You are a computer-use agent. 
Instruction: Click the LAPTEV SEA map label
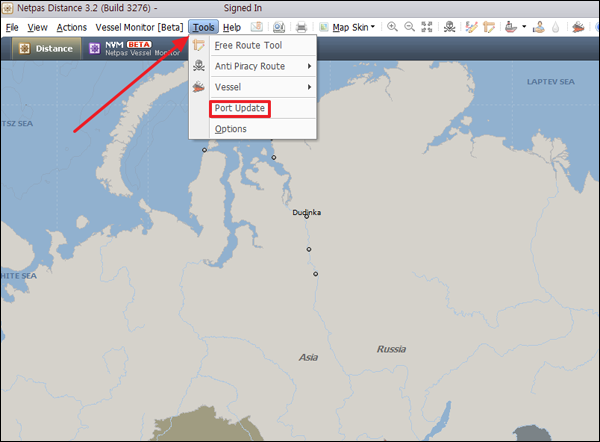551,82
